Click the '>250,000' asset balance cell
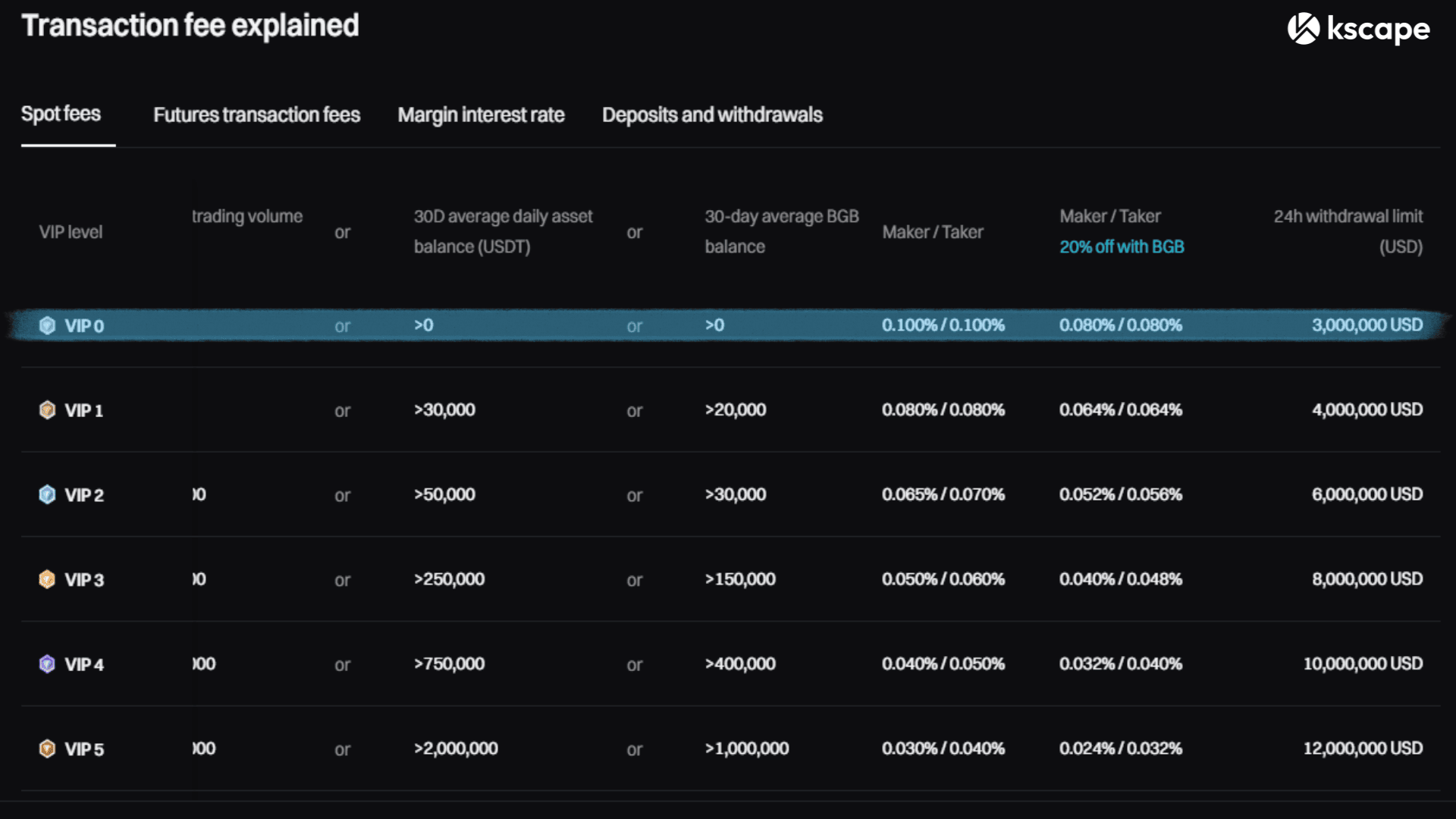Viewport: 1456px width, 819px height. [x=449, y=579]
